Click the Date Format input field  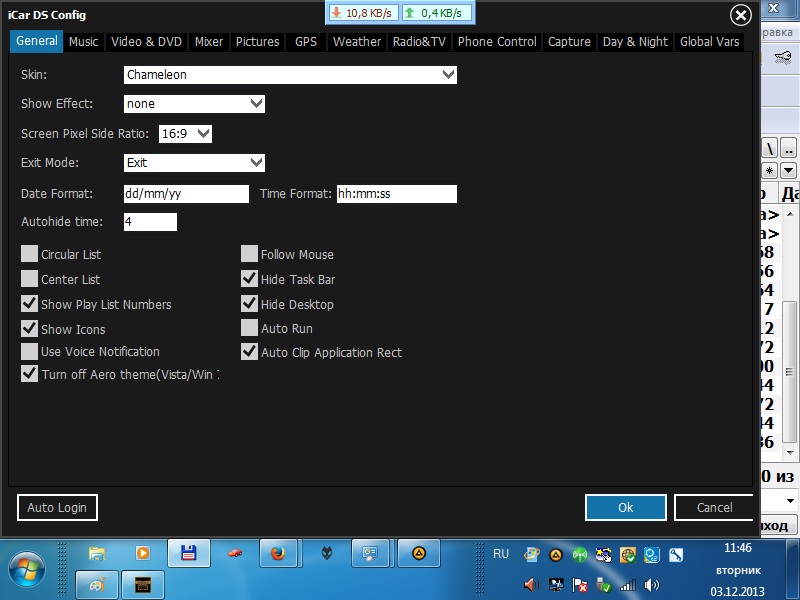[x=185, y=194]
